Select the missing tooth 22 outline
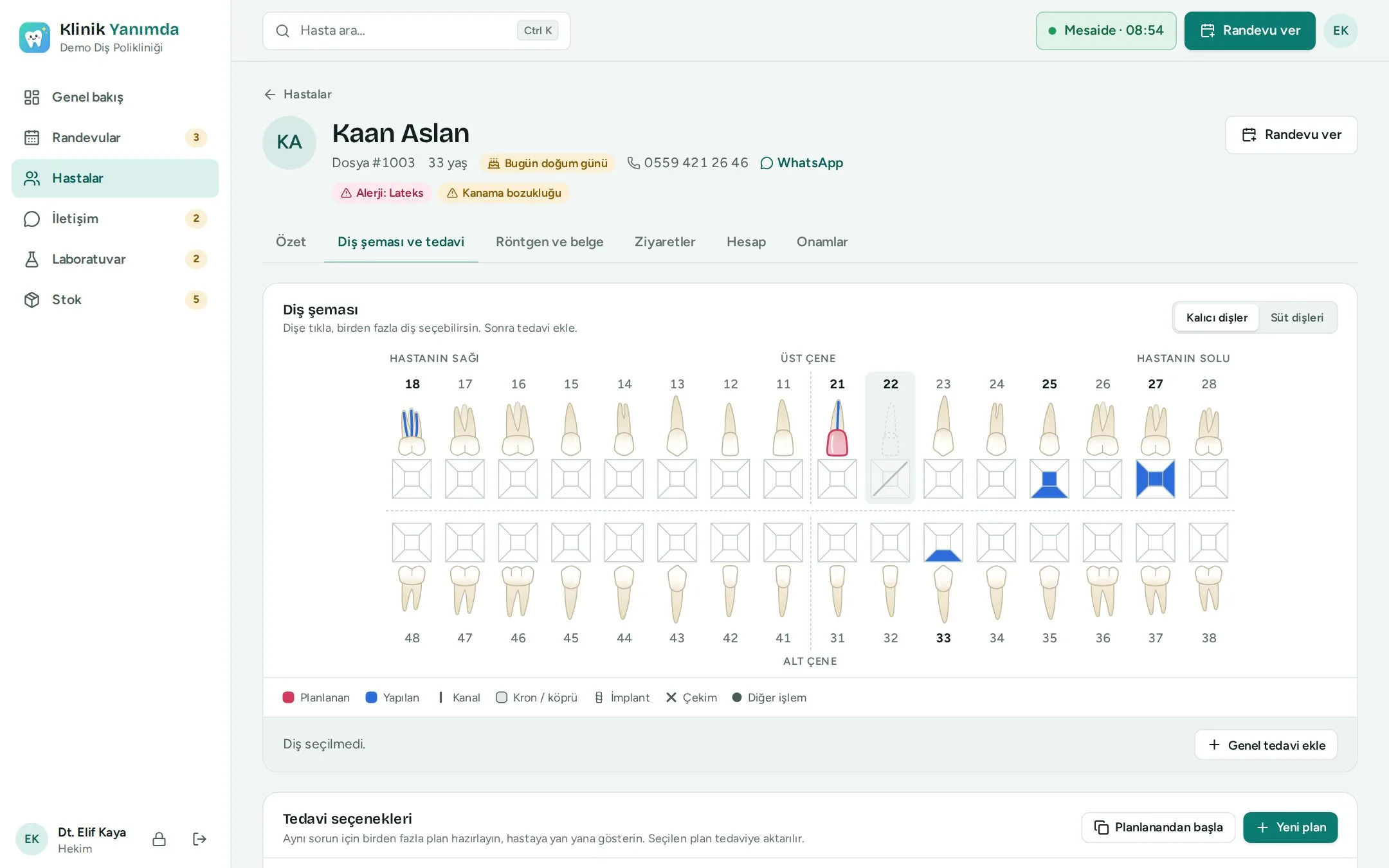 point(890,429)
